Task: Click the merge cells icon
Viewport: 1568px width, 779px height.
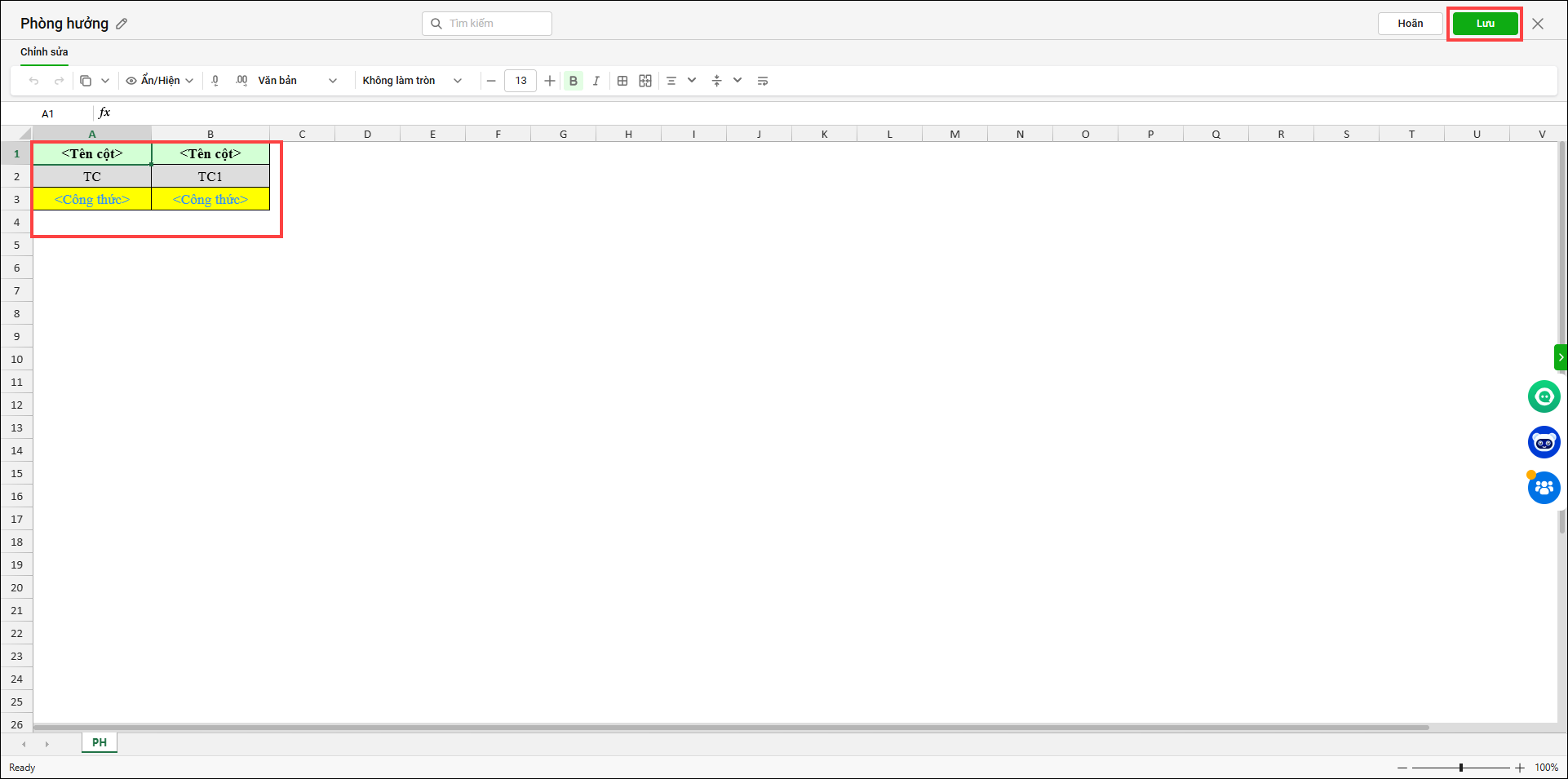Action: click(x=645, y=81)
